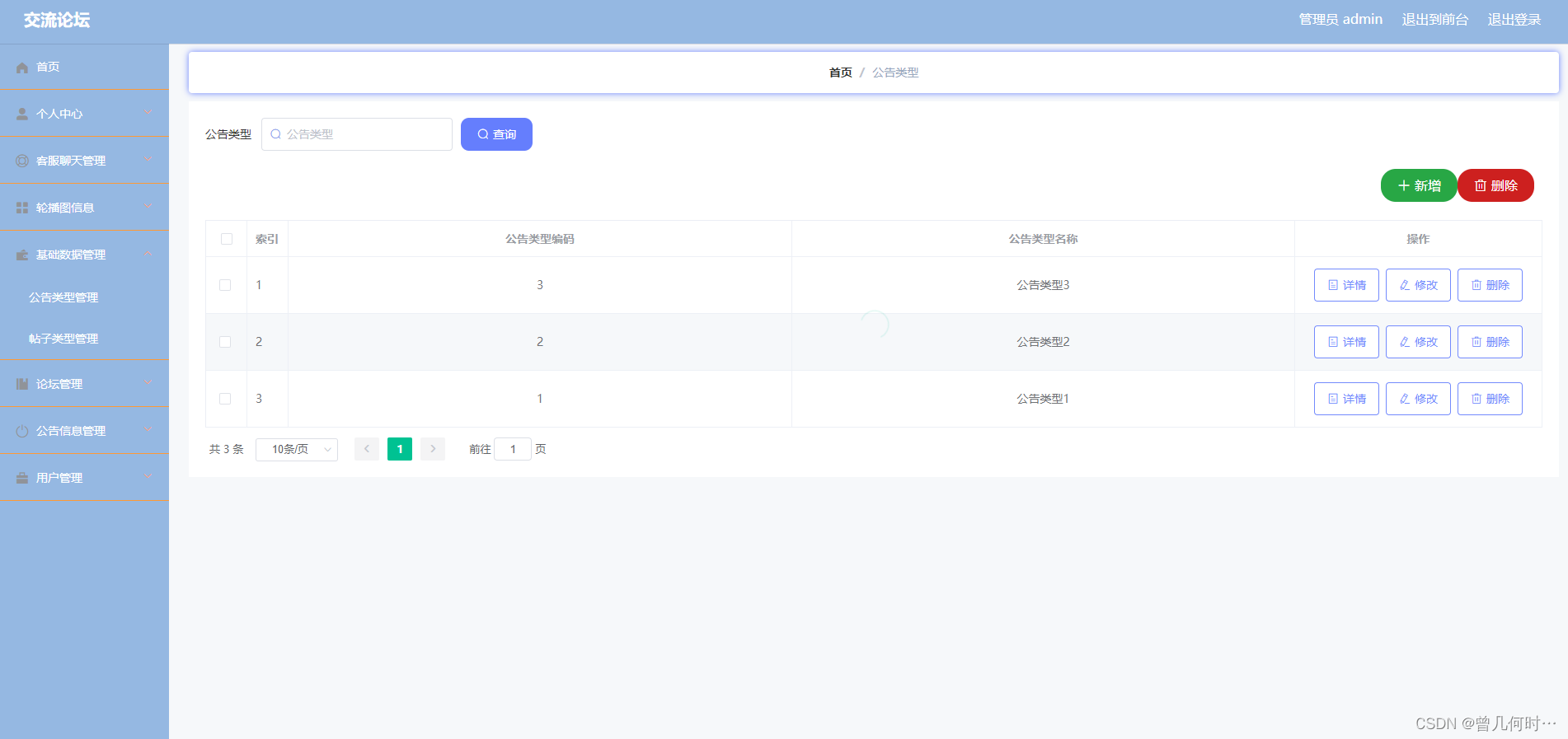Click 删除 for 公告类型3 row
Image resolution: width=1568 pixels, height=739 pixels.
1490,285
